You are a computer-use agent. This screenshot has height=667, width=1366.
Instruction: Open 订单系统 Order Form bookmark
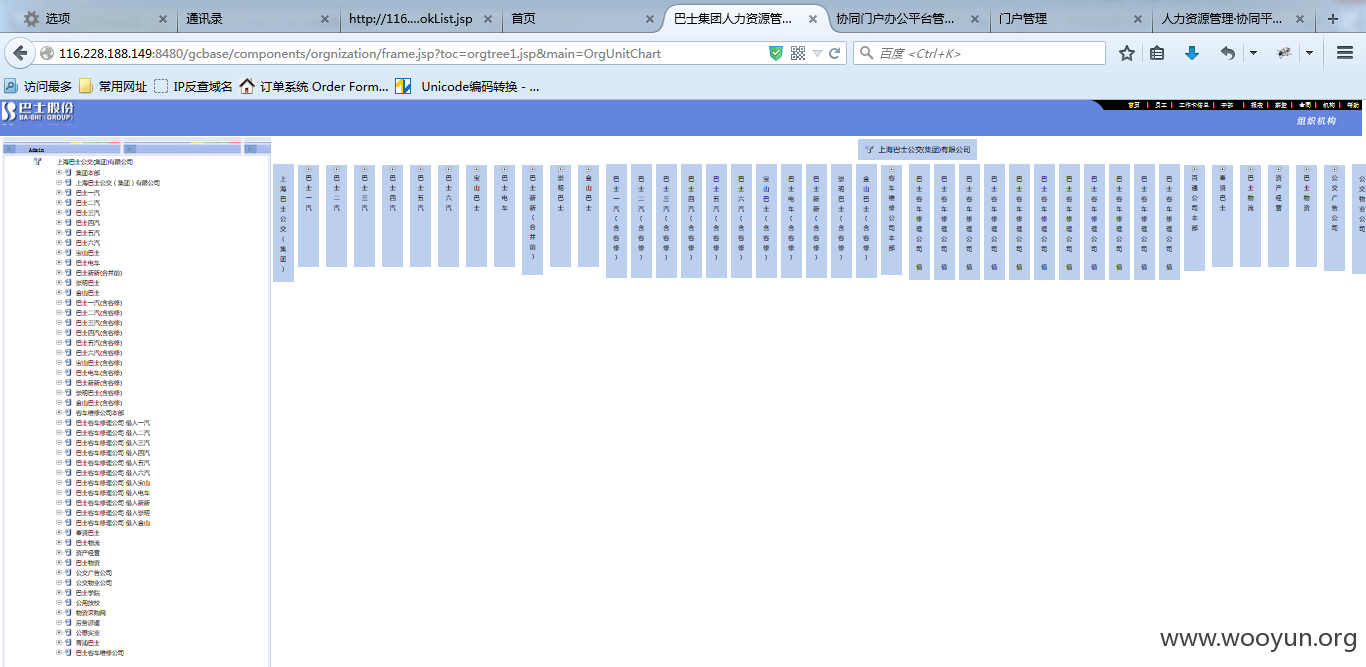click(x=314, y=86)
